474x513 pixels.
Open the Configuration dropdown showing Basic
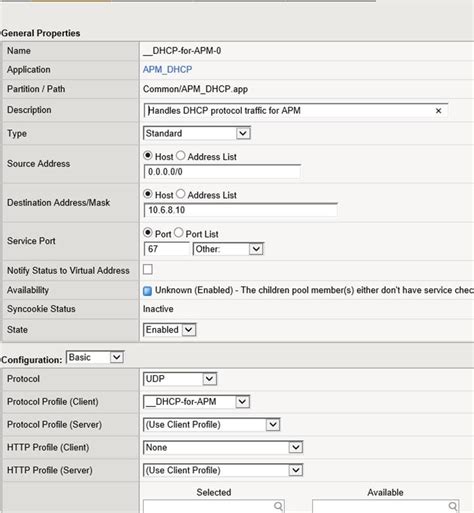pos(95,358)
